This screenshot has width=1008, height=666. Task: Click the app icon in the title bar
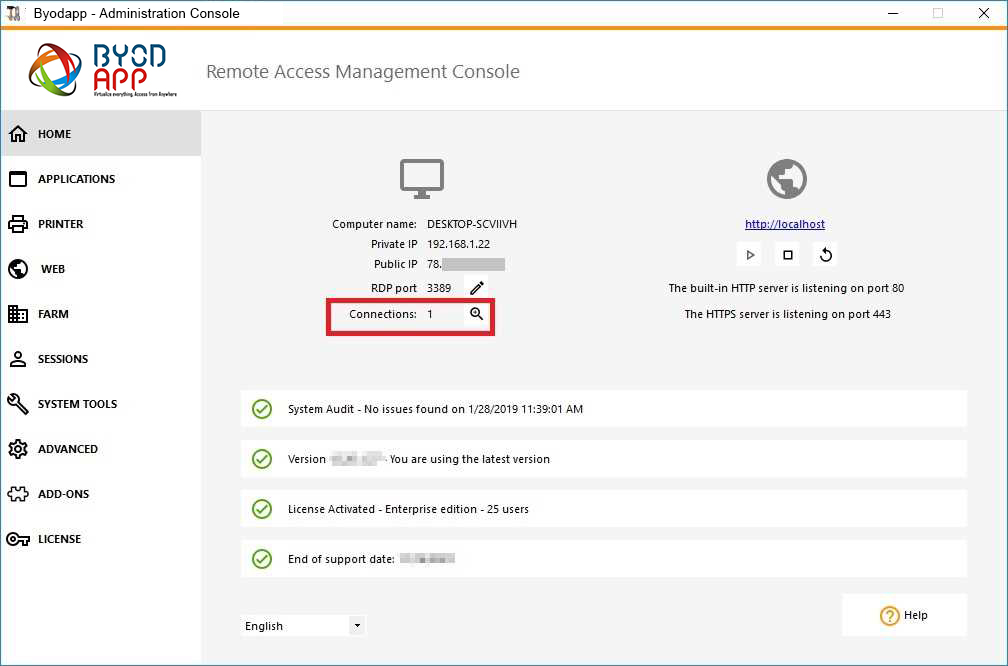tap(14, 14)
